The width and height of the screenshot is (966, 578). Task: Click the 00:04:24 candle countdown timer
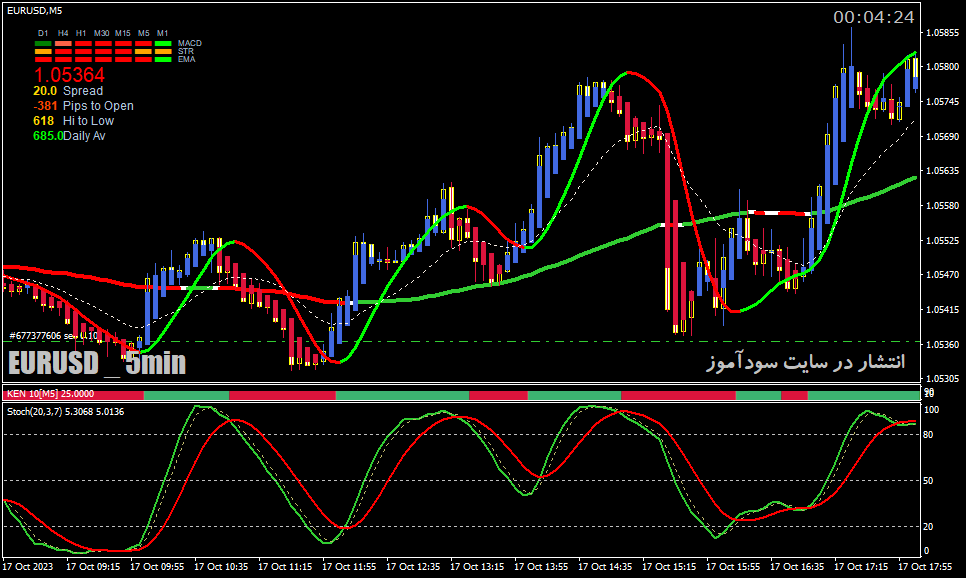pos(874,17)
